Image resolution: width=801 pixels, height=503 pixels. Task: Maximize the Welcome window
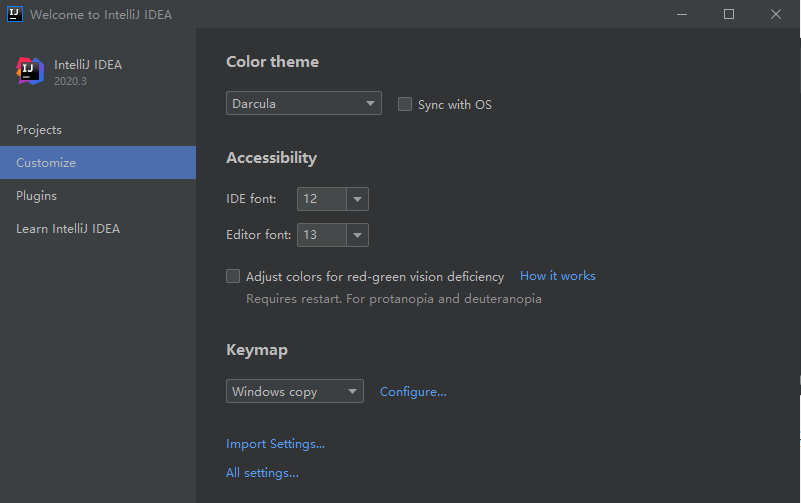coord(729,14)
